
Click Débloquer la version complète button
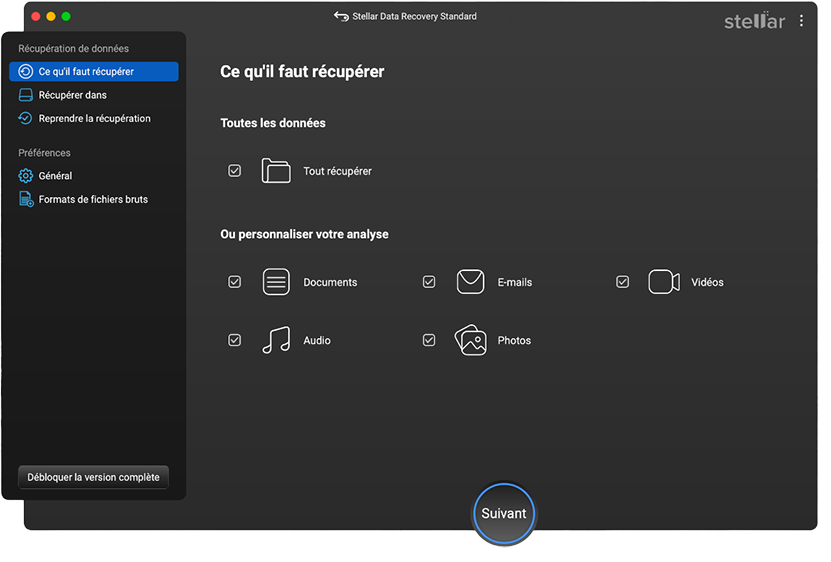pos(93,477)
